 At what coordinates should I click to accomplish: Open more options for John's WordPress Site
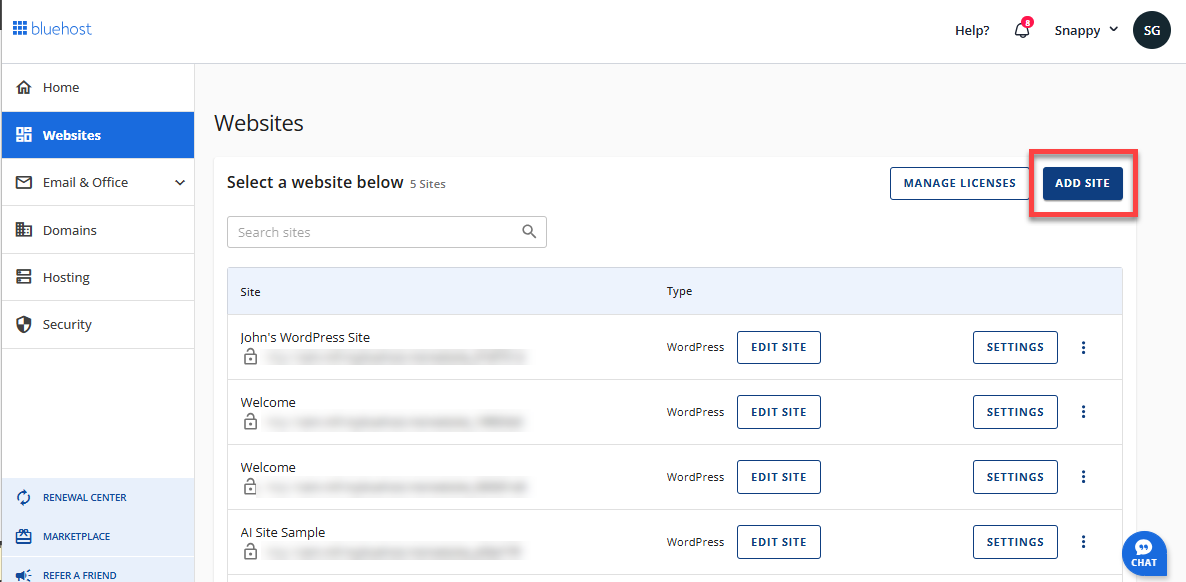click(x=1083, y=347)
